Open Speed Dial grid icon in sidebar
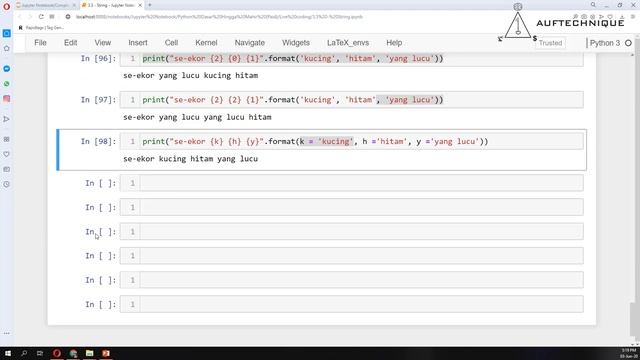Screen dimensions: 640x360 [7, 139]
